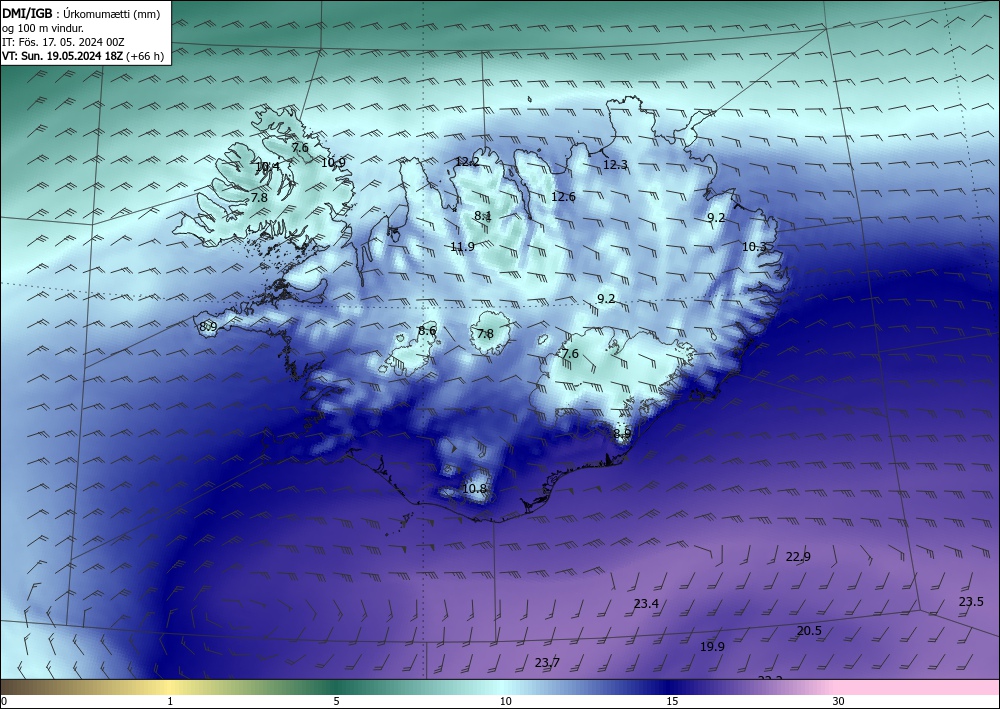Click the 'og 100 m vindur.' subtitle line
The image size is (1000, 709).
[x=43, y=28]
